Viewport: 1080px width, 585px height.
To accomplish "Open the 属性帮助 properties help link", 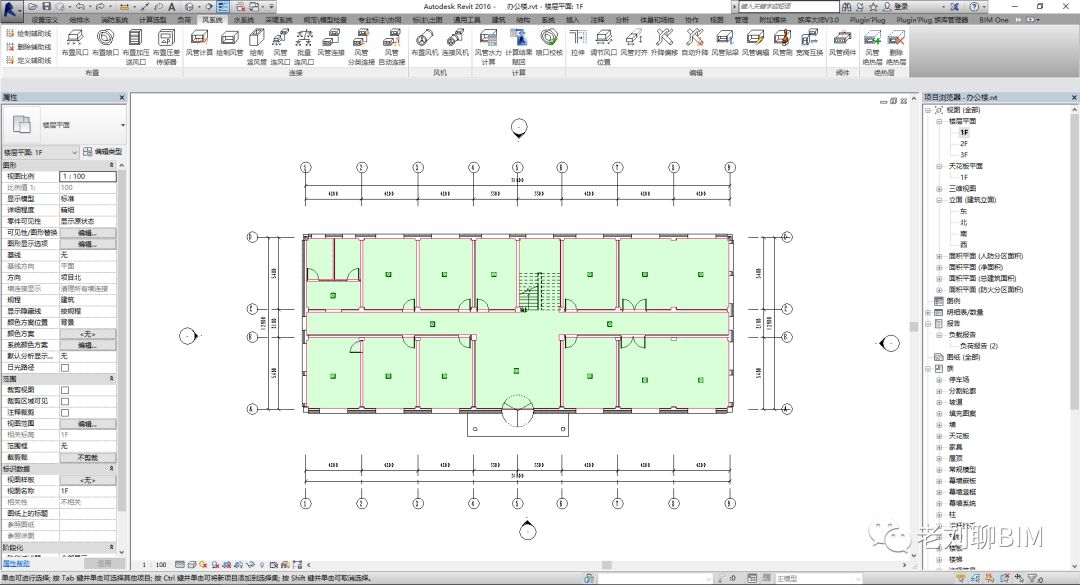I will [16, 563].
